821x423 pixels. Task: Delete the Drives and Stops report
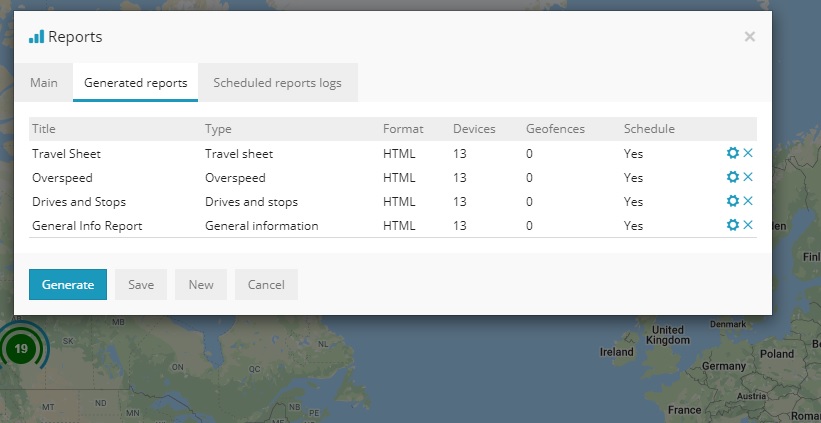[x=748, y=201]
